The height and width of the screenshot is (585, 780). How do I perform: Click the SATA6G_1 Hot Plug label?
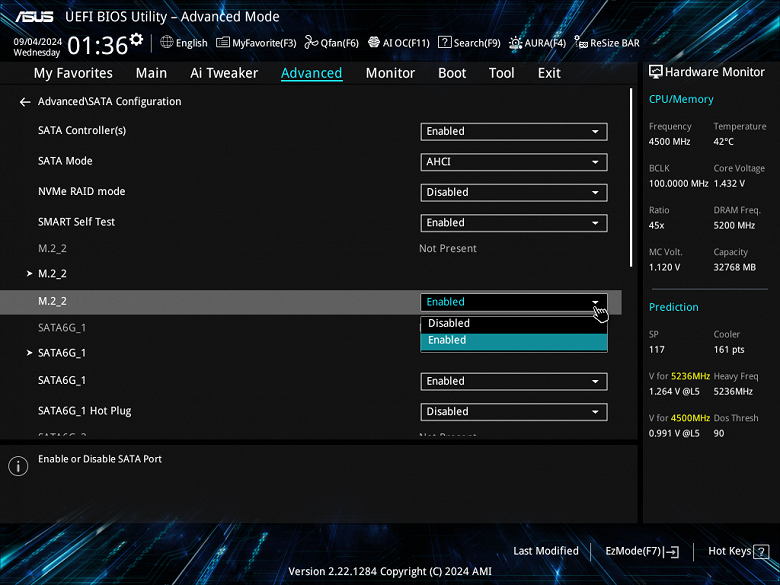tap(85, 411)
